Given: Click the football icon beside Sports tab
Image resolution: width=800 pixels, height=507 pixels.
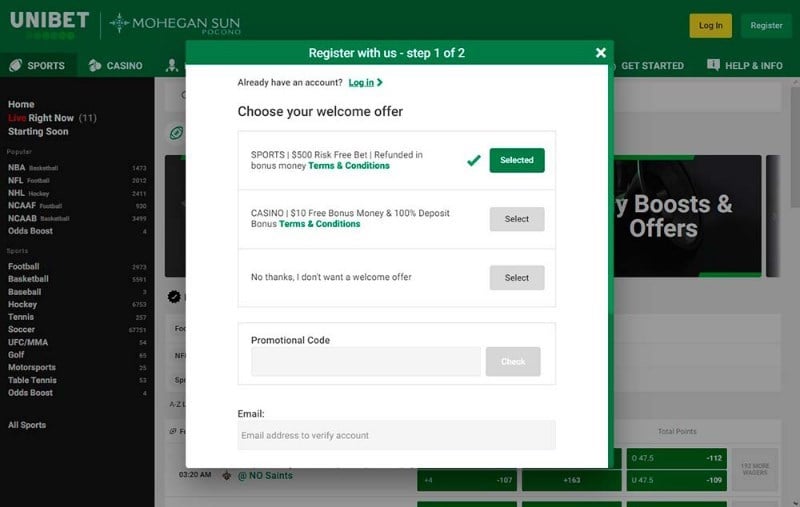Looking at the screenshot, I should (15, 66).
